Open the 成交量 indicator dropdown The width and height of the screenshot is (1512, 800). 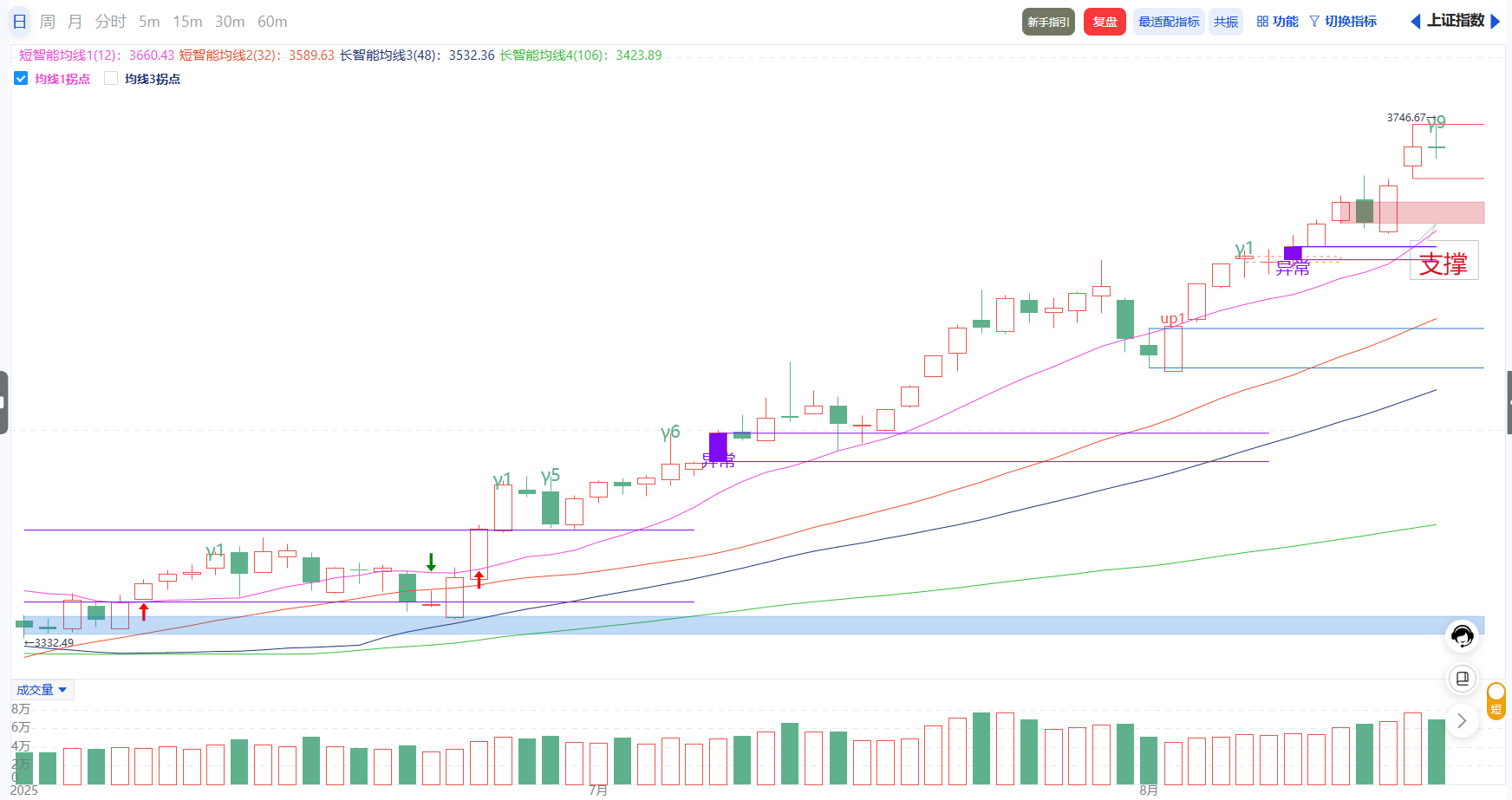pos(42,690)
